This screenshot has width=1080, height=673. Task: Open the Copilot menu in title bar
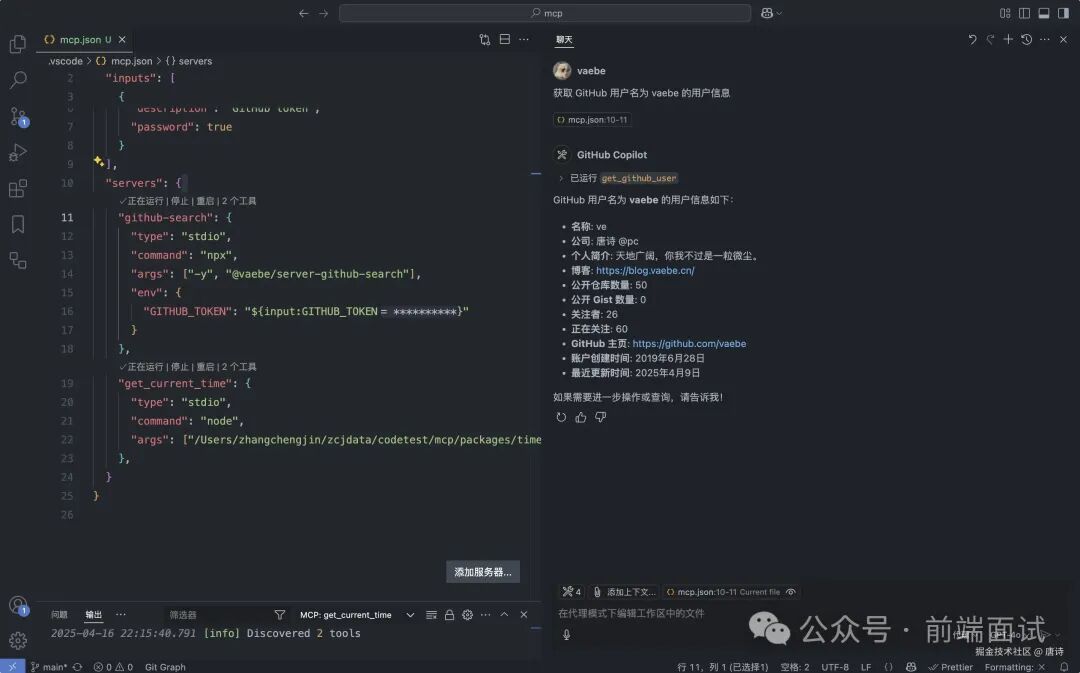pyautogui.click(x=771, y=13)
